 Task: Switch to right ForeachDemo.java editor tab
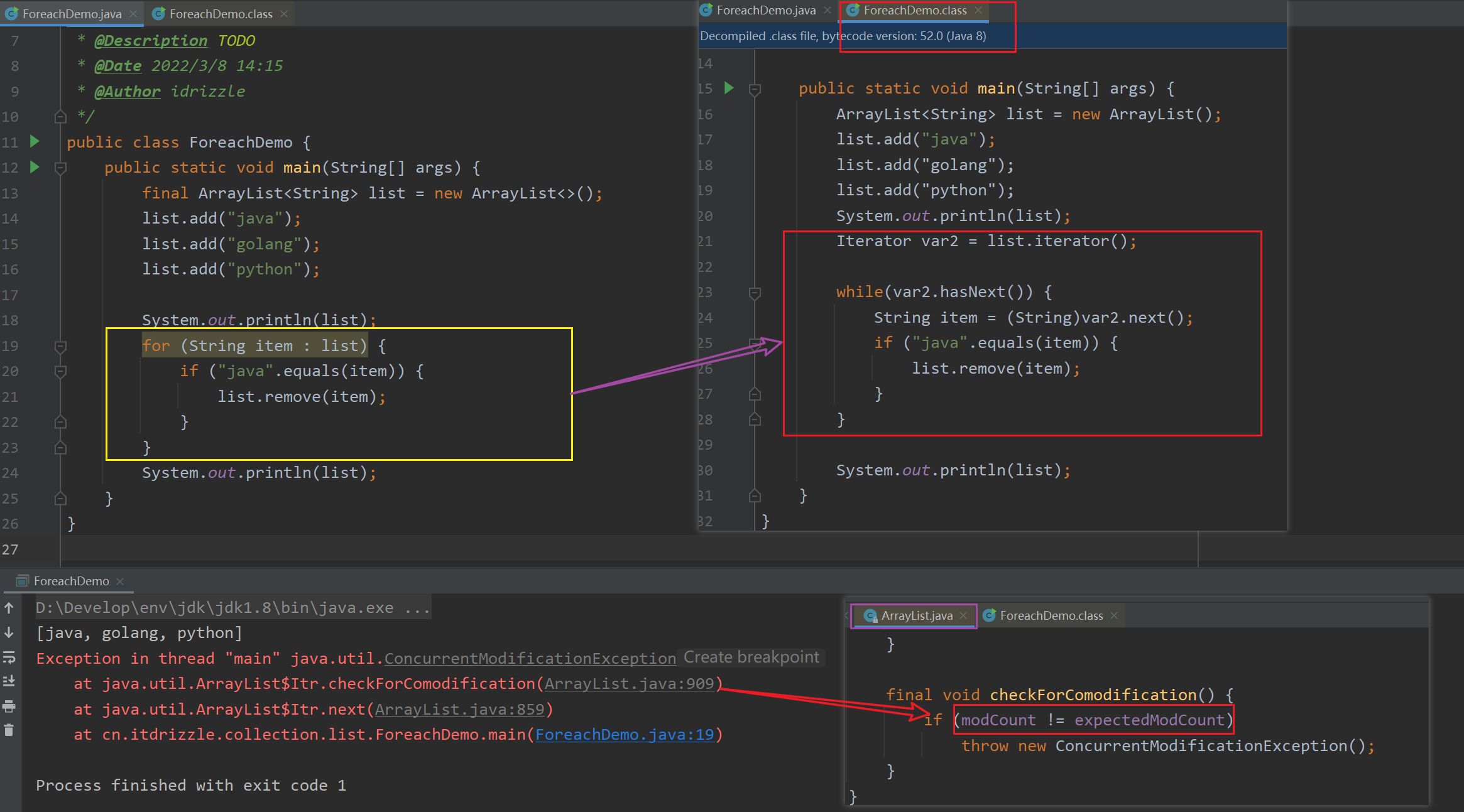coord(766,10)
